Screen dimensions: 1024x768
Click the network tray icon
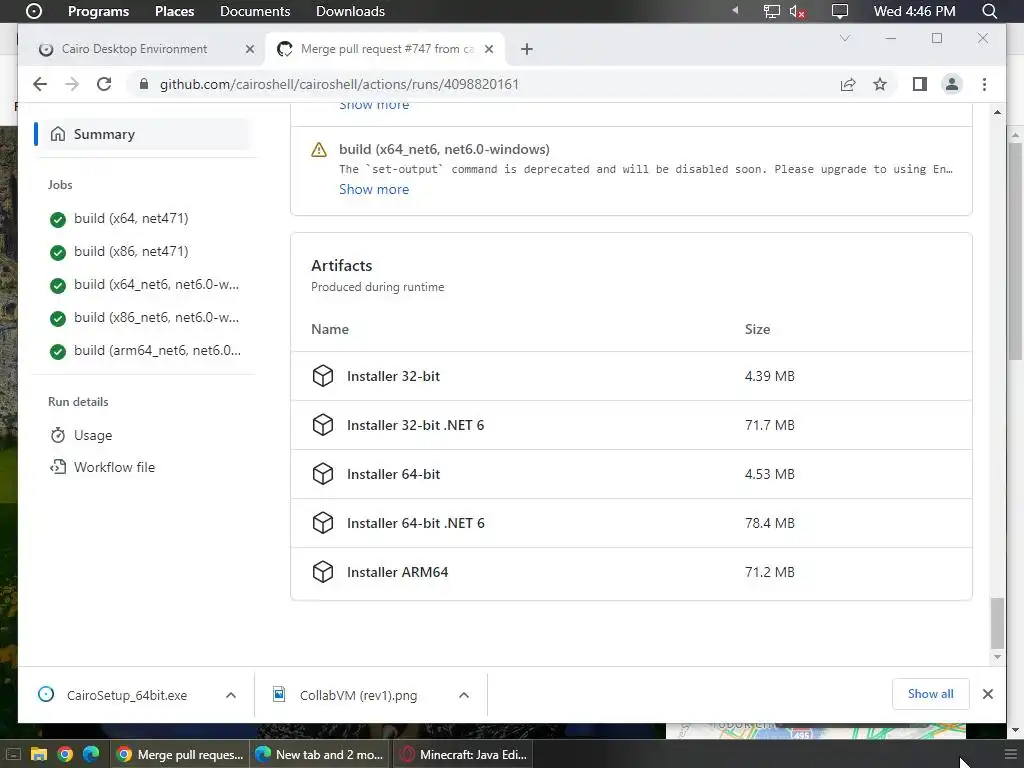(x=771, y=11)
